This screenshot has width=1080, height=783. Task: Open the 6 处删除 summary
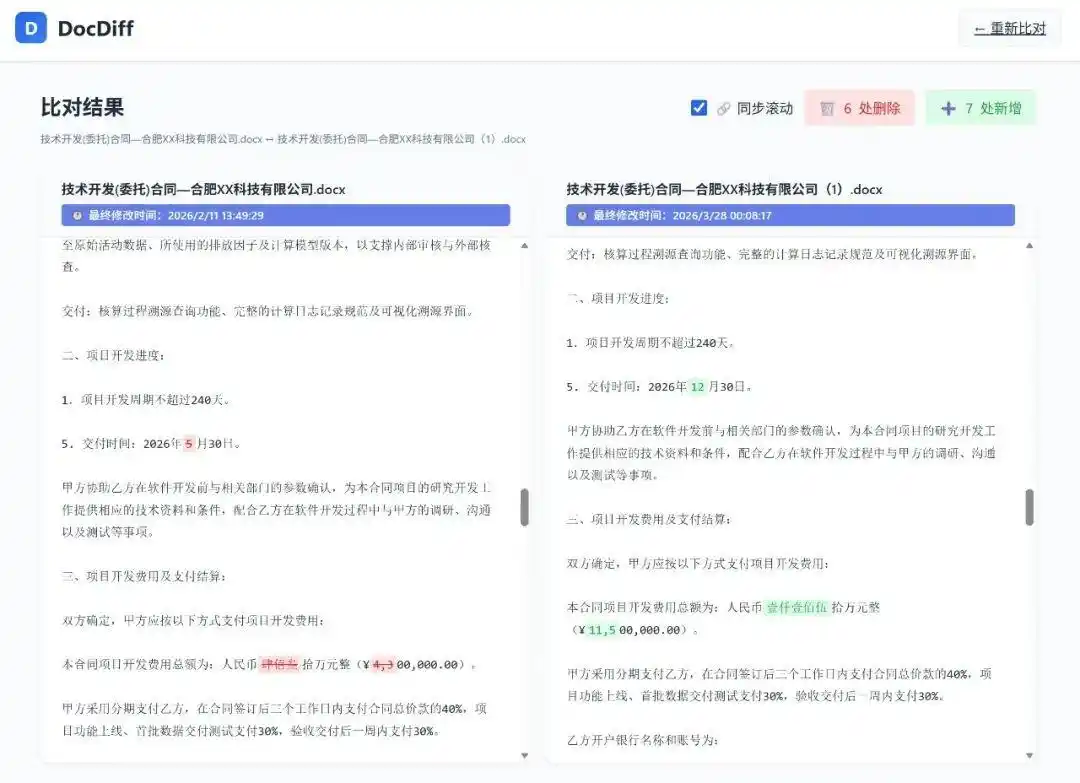pyautogui.click(x=860, y=108)
